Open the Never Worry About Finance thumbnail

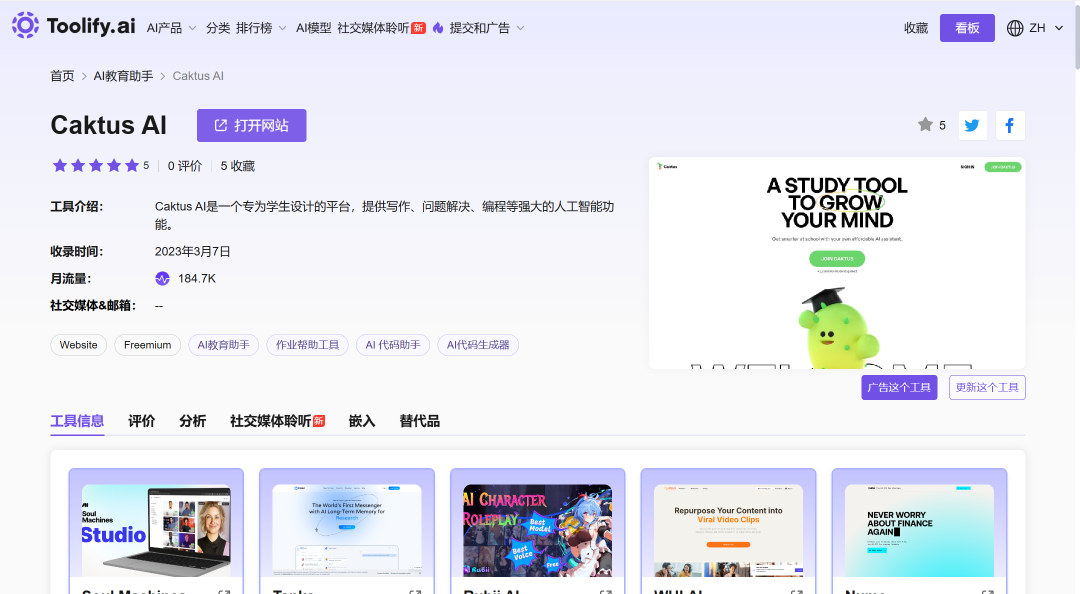920,531
